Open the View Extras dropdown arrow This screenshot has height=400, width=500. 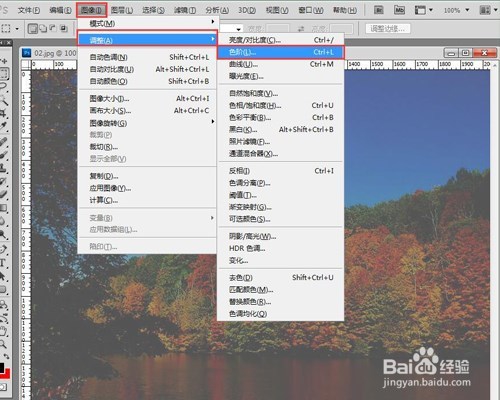pyautogui.click(x=431, y=10)
